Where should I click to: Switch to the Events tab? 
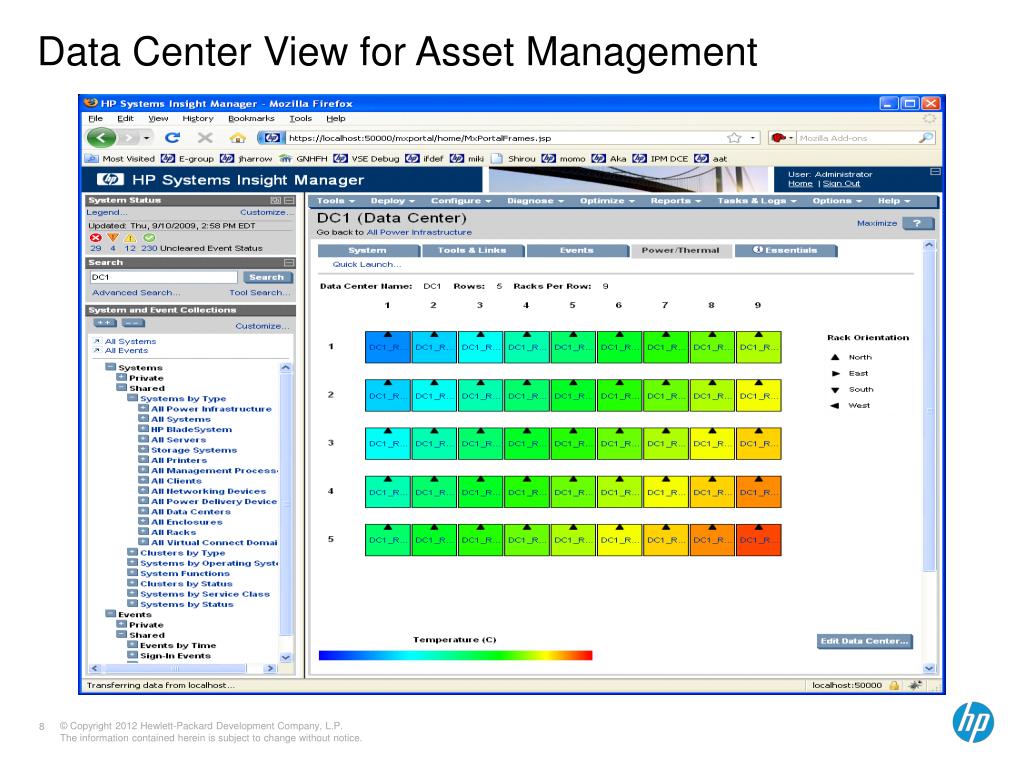click(577, 251)
